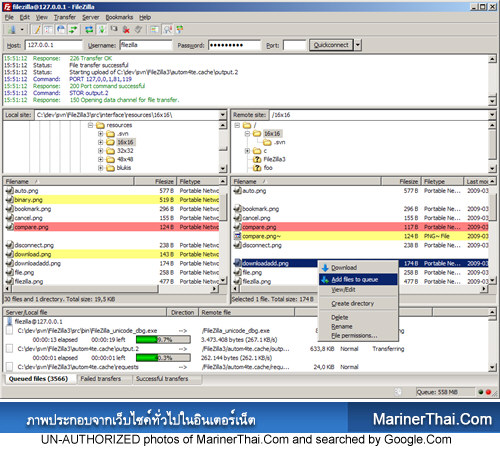The height and width of the screenshot is (451, 500).
Task: Sort remote list by Filetype column
Action: 442,182
